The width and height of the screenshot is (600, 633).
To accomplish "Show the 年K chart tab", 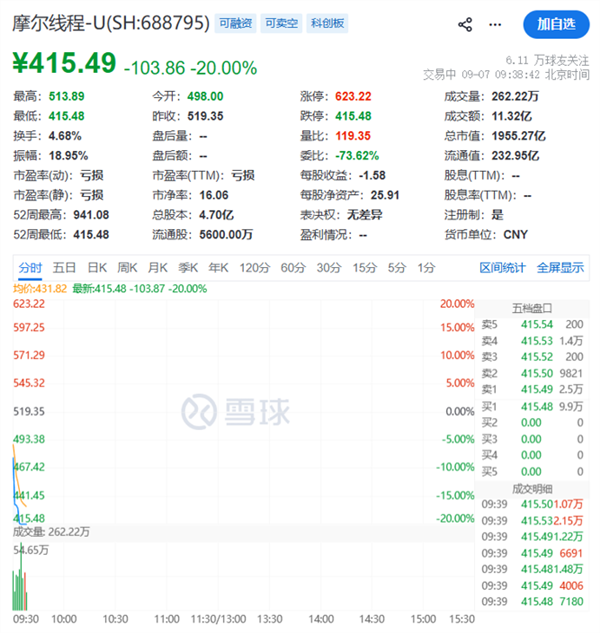I will point(218,268).
